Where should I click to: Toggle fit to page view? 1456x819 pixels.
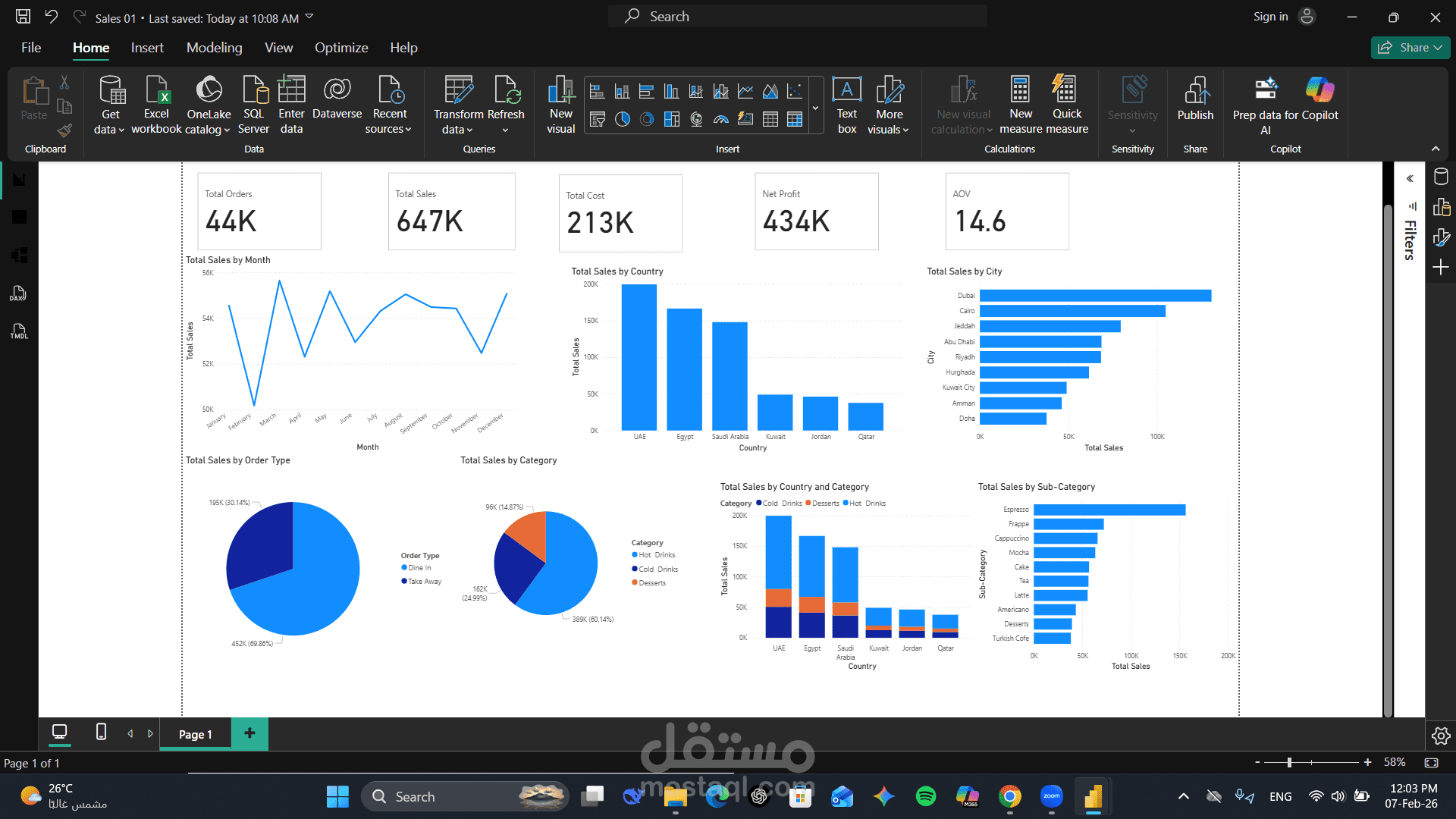tap(1431, 762)
